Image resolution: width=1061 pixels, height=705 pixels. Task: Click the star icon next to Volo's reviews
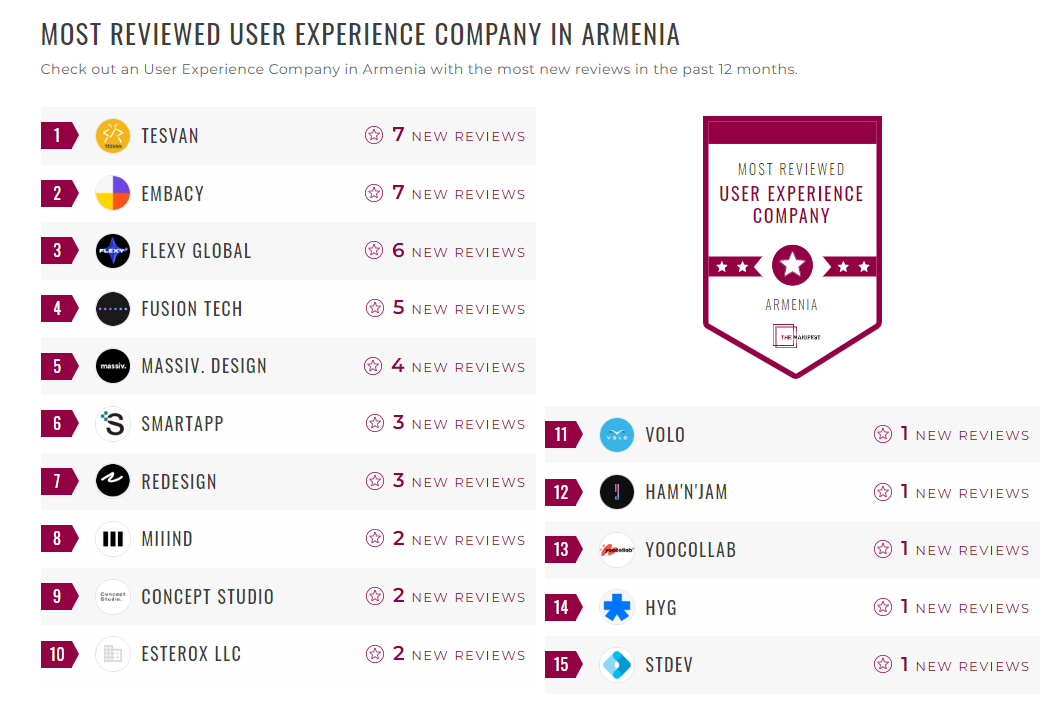(883, 434)
